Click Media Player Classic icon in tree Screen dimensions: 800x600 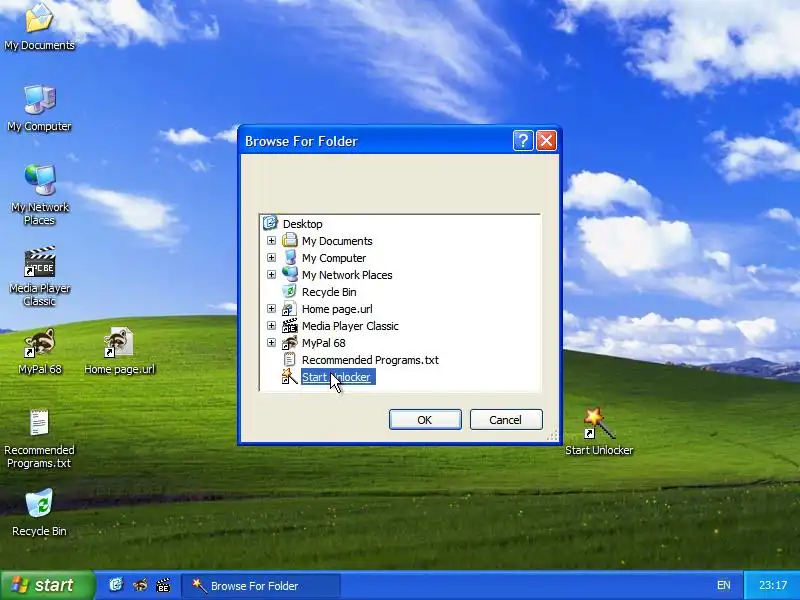coord(290,326)
